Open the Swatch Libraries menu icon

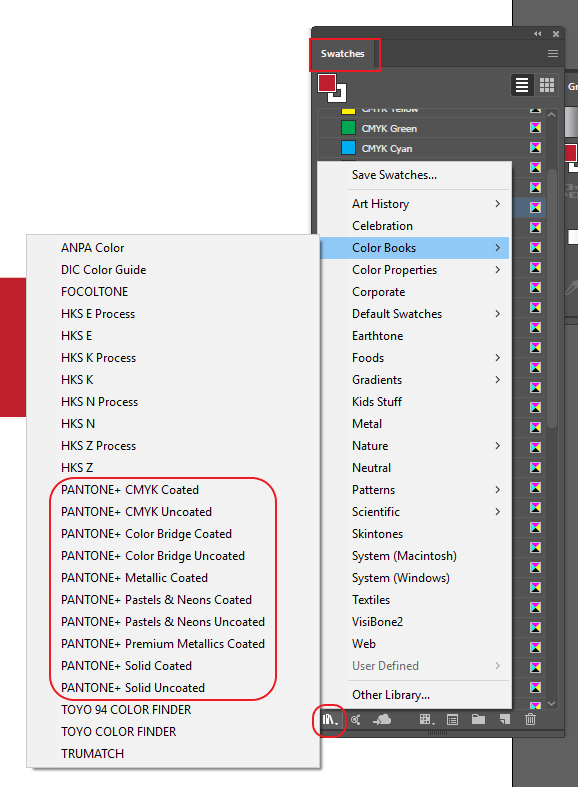(330, 720)
